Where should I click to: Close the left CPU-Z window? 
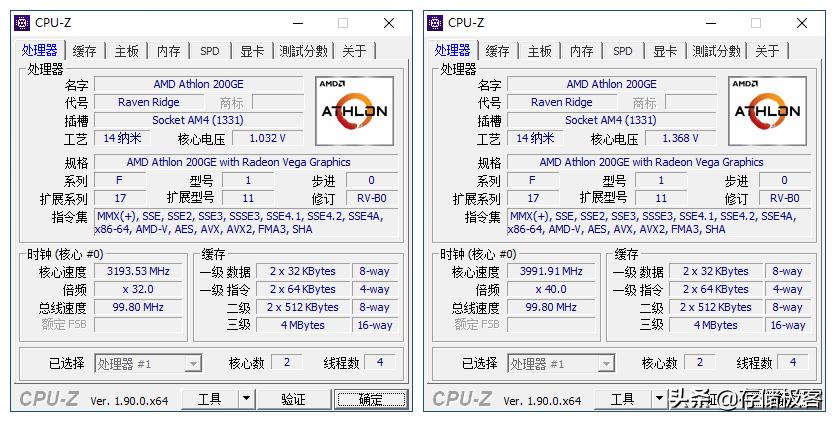click(x=389, y=23)
